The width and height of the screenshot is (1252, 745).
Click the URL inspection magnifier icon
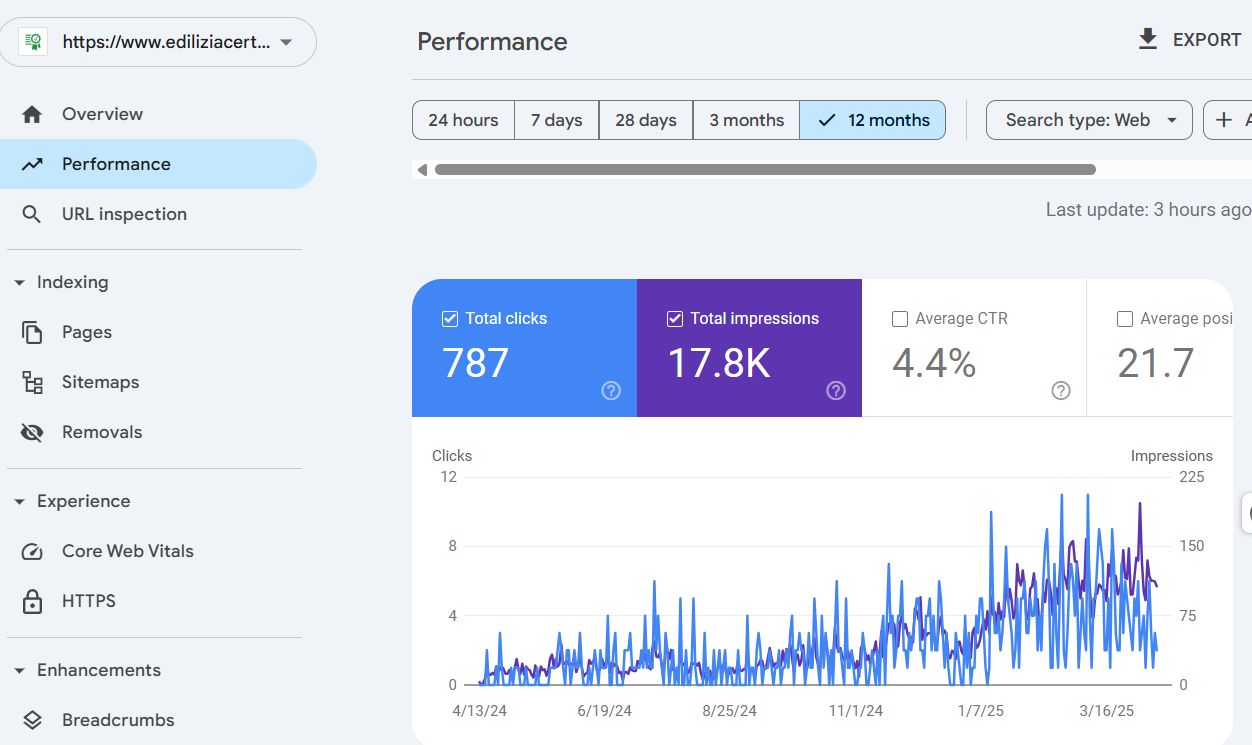[32, 214]
